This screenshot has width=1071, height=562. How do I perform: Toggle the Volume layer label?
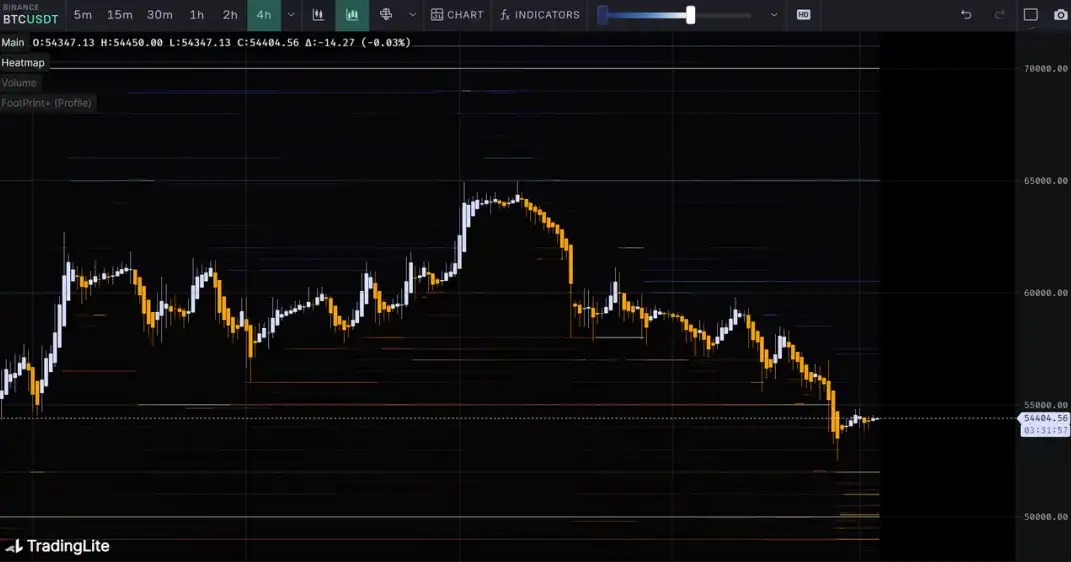[19, 83]
